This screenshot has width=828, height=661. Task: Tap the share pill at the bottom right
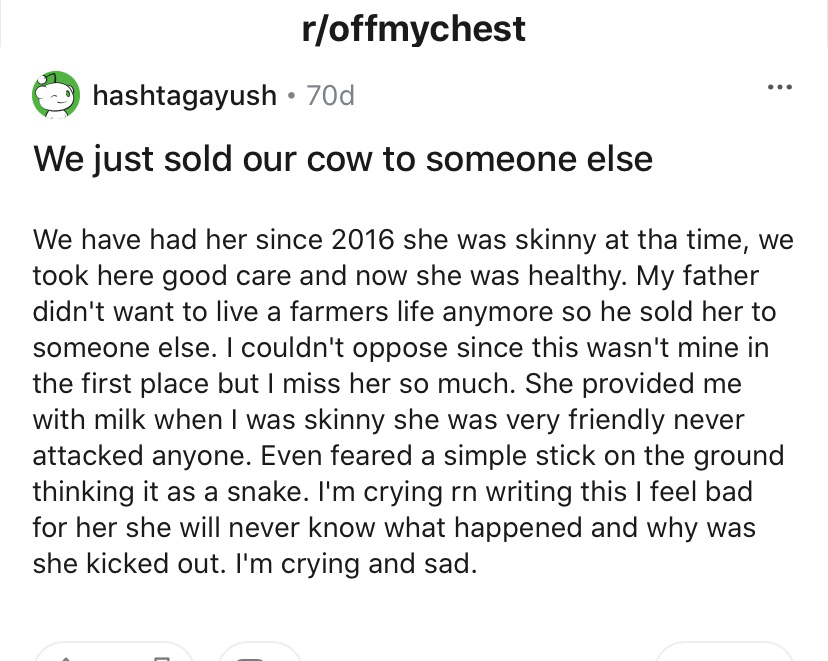coord(725,654)
